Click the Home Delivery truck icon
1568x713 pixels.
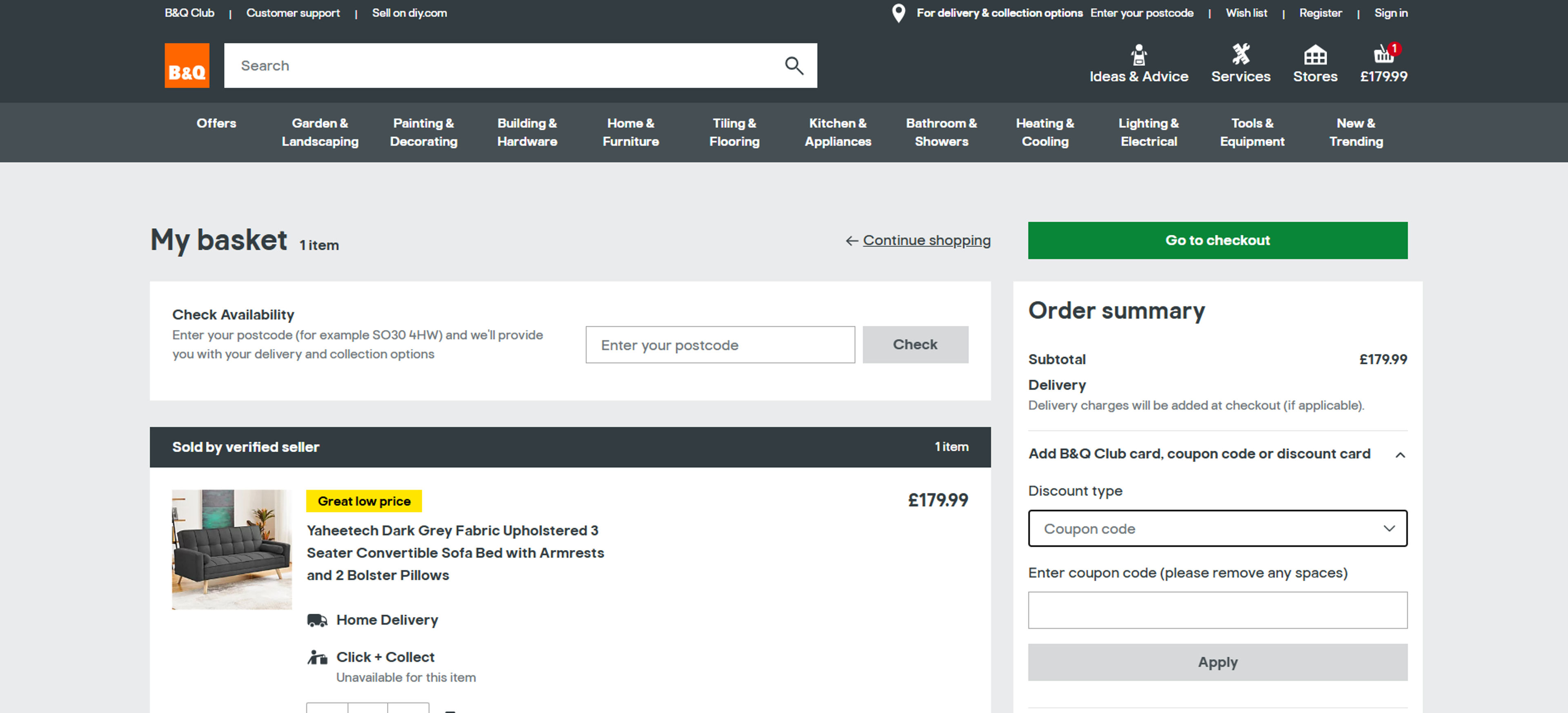(x=317, y=620)
